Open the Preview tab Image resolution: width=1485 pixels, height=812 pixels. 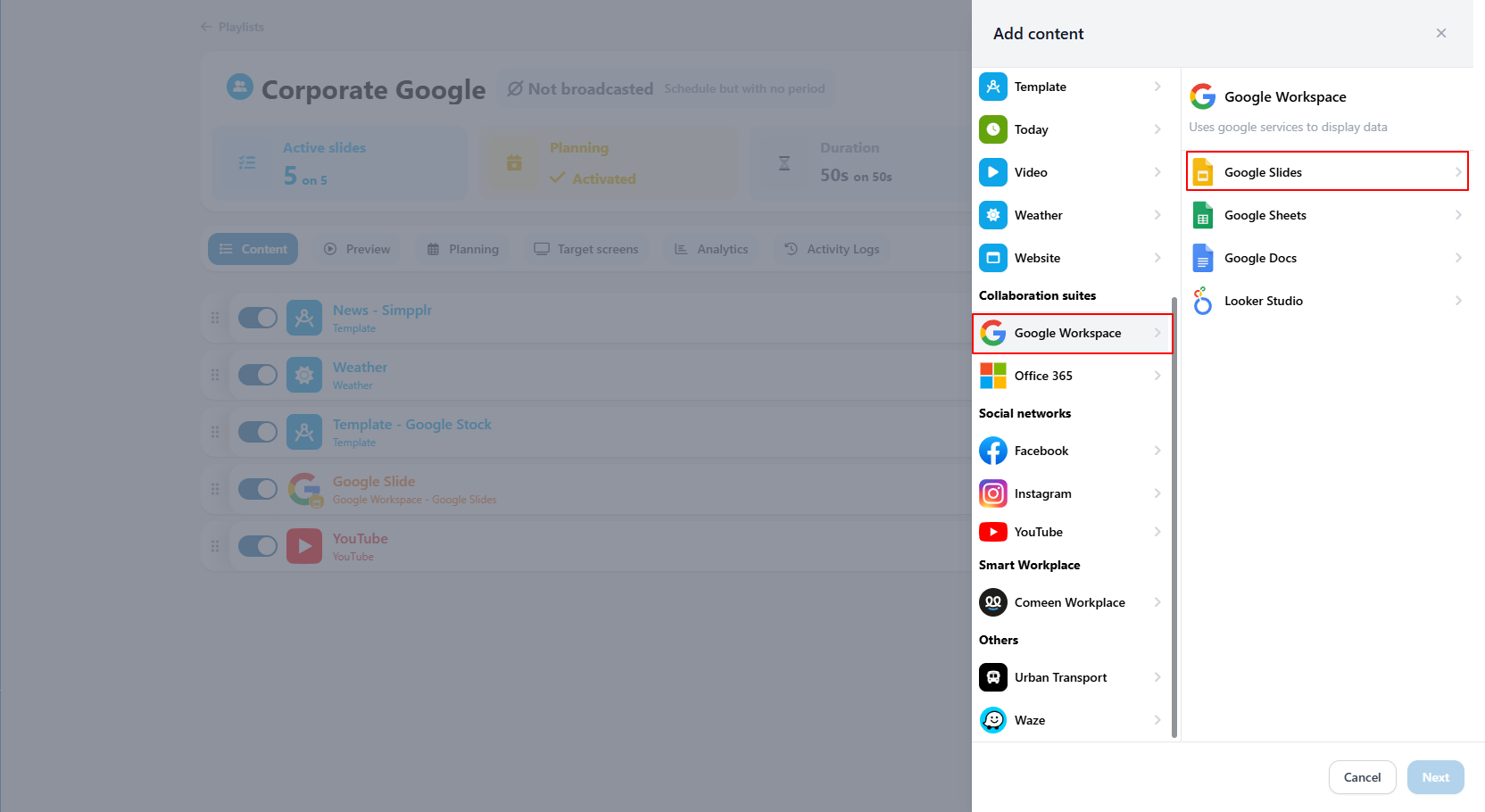click(357, 249)
